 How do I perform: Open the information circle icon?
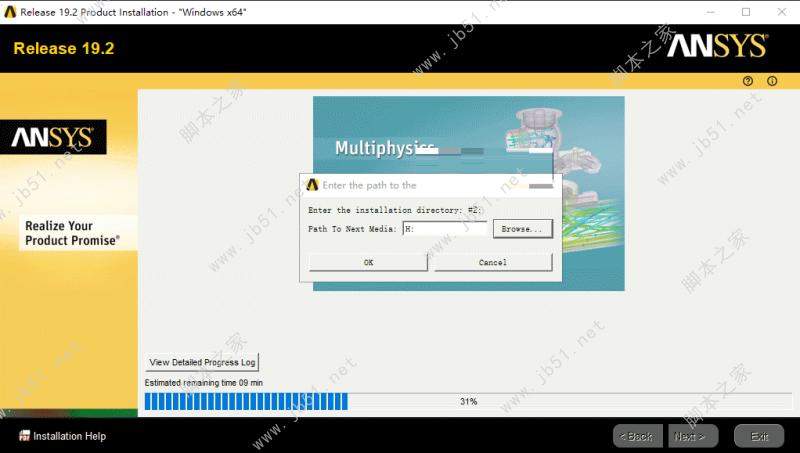[x=772, y=81]
